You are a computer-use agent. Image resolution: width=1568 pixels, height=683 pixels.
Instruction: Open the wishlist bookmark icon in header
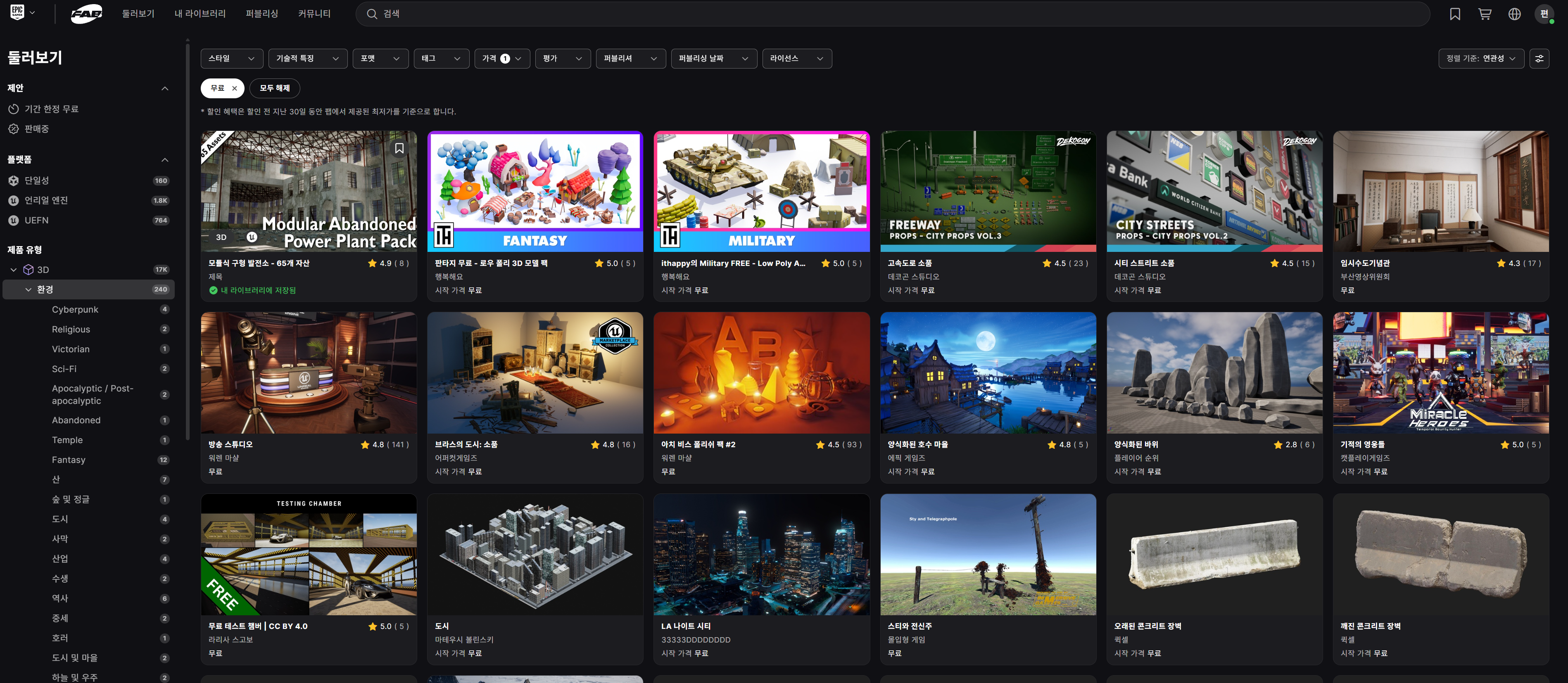pos(1455,14)
